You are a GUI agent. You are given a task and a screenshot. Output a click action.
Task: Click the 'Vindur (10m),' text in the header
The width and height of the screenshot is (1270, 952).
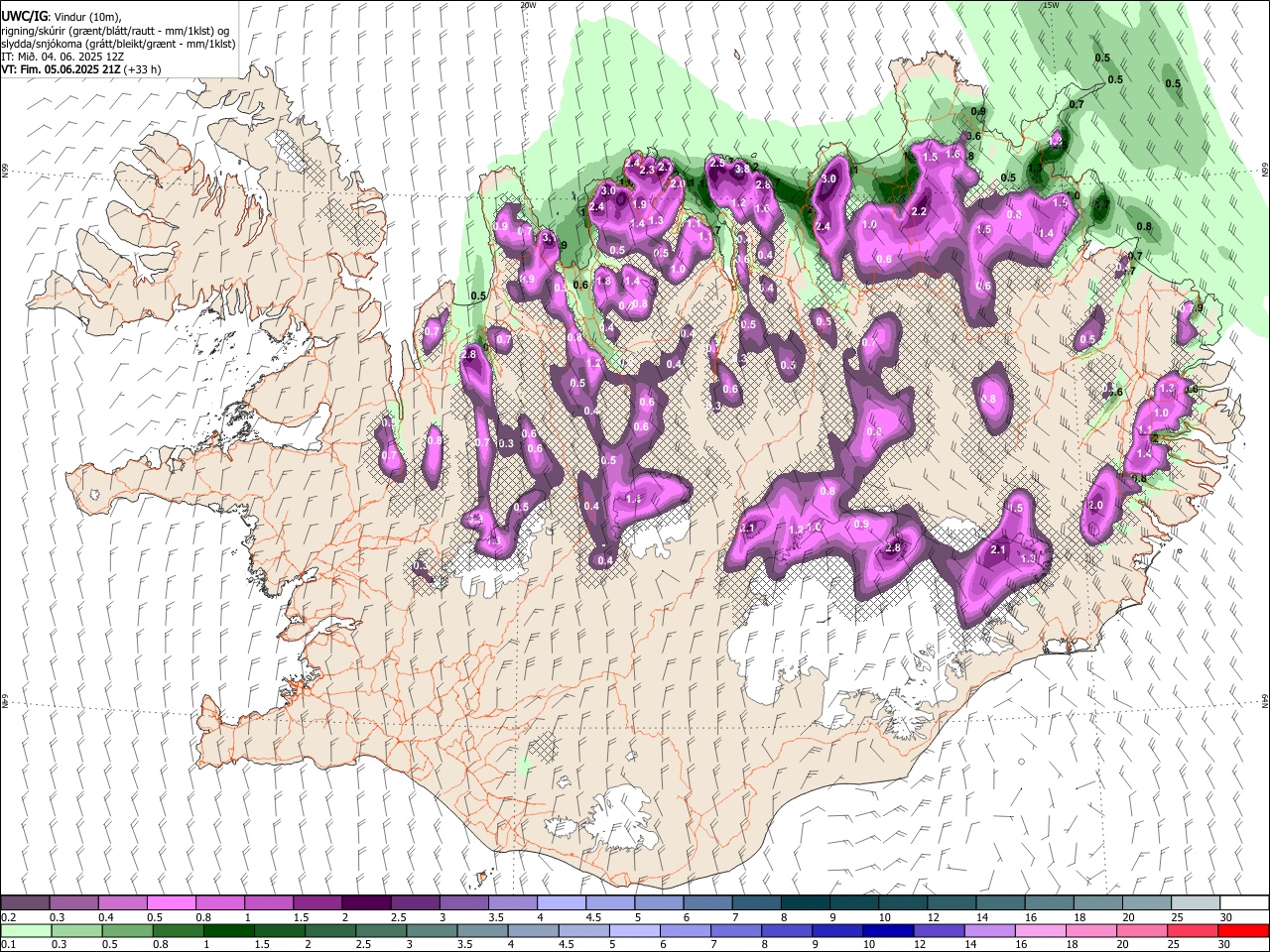(x=86, y=17)
